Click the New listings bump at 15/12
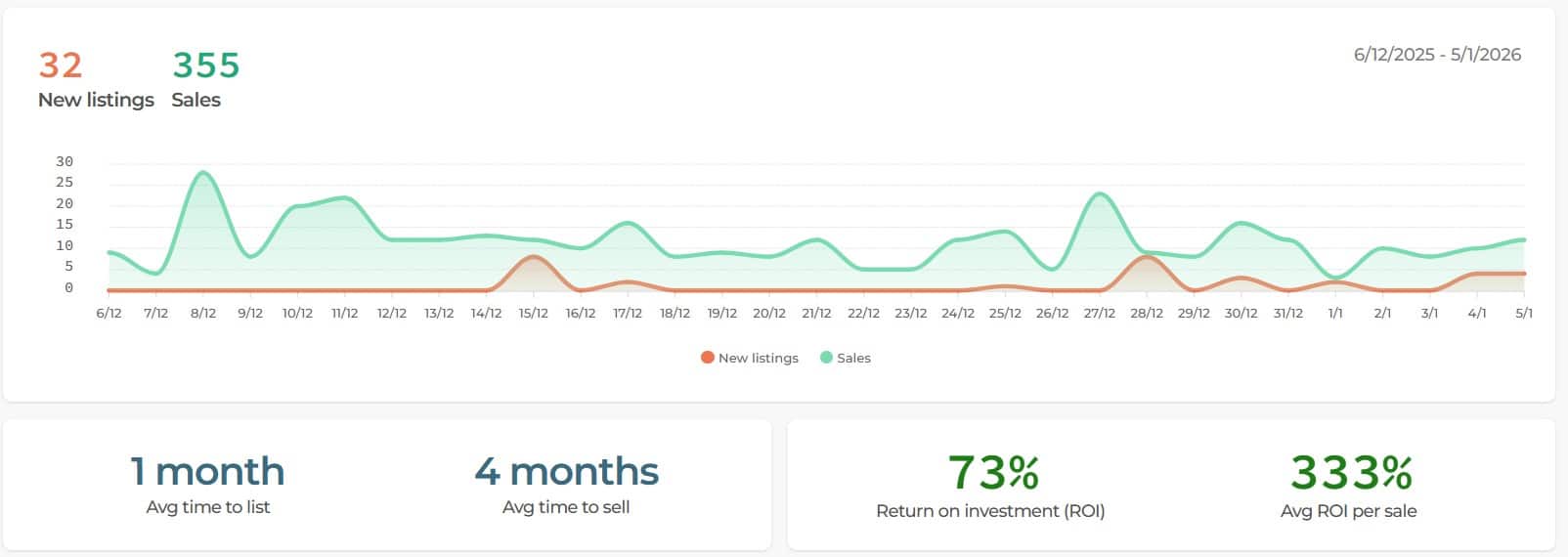This screenshot has width=1568, height=557. [533, 257]
